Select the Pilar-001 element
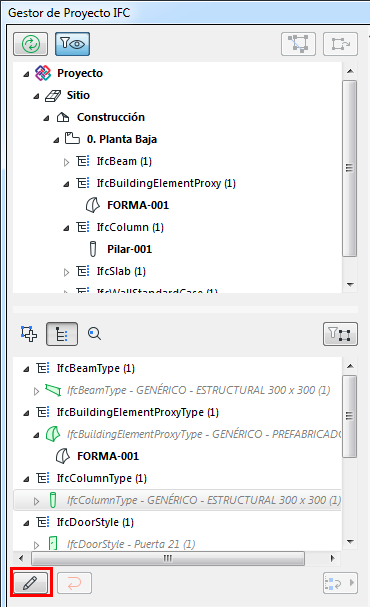This screenshot has height=607, width=370. (130, 249)
